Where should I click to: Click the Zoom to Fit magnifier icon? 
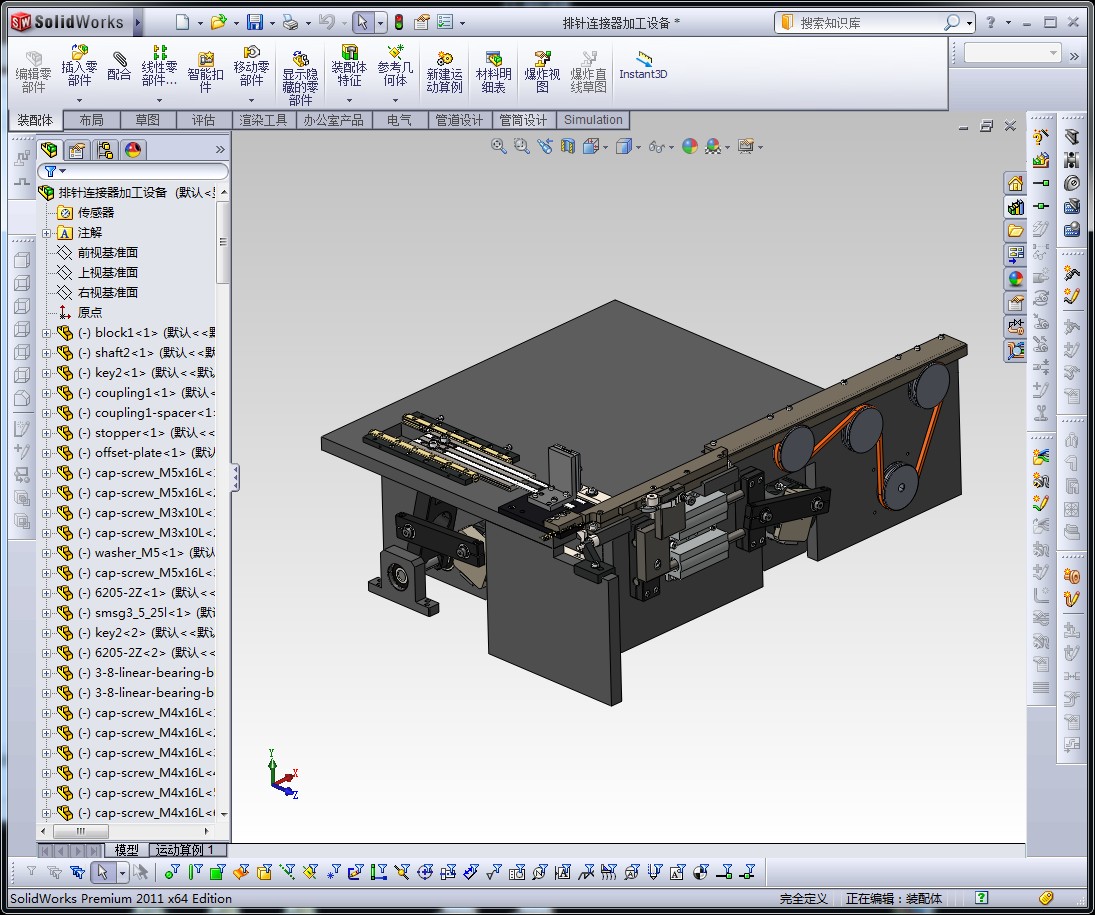(498, 147)
